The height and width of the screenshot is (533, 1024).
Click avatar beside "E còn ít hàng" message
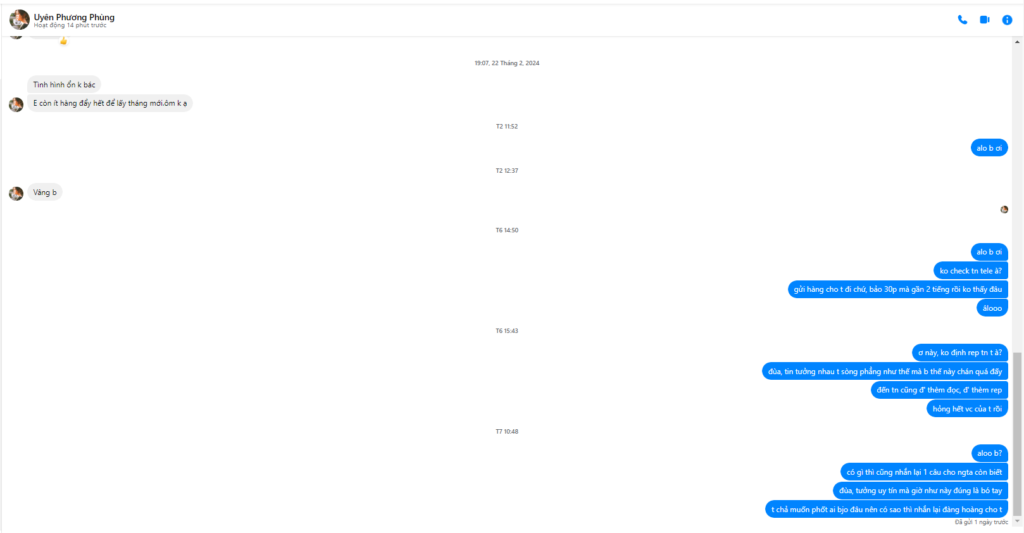pyautogui.click(x=16, y=105)
